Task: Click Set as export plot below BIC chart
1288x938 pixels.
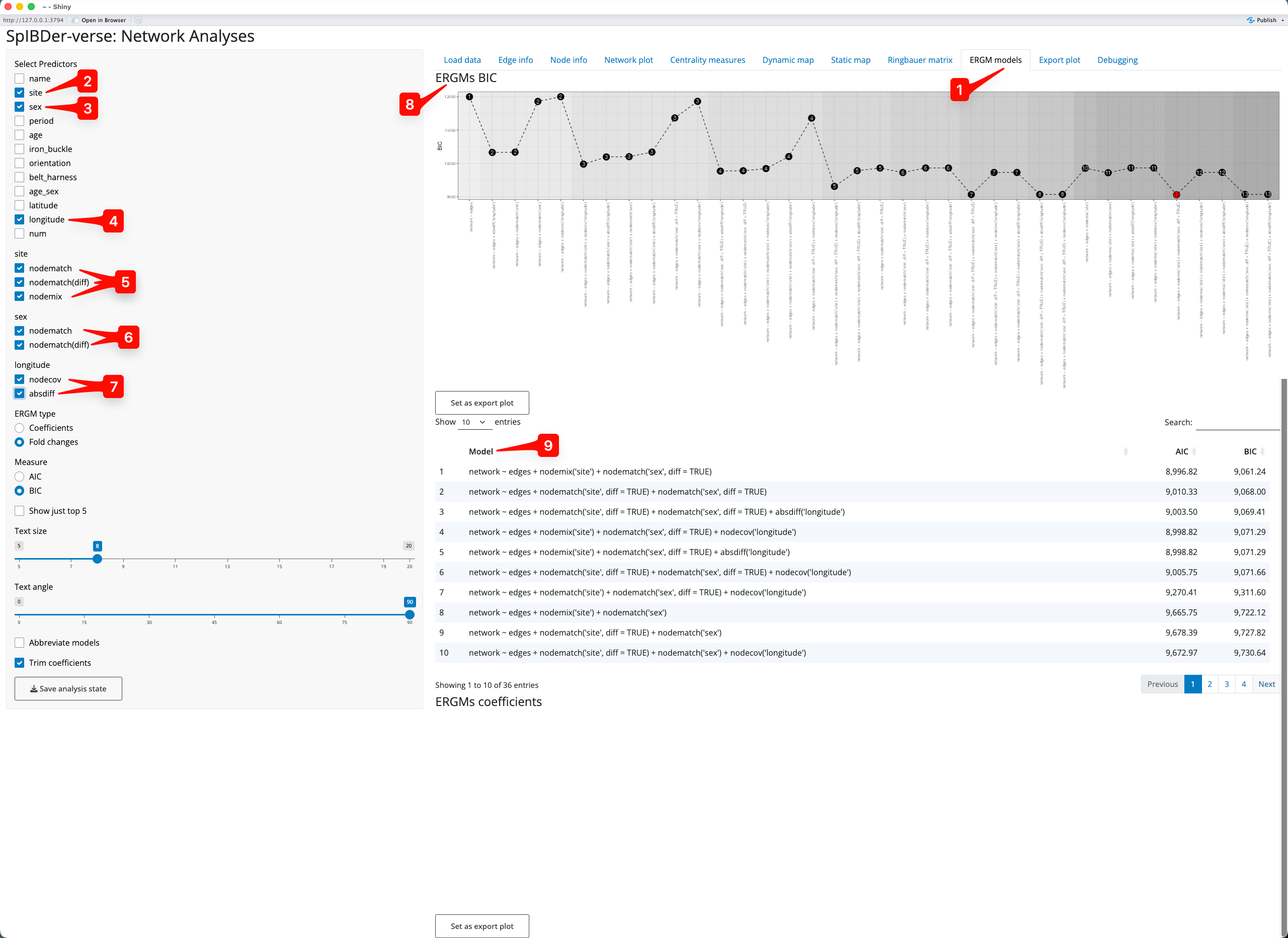Action: pos(481,403)
